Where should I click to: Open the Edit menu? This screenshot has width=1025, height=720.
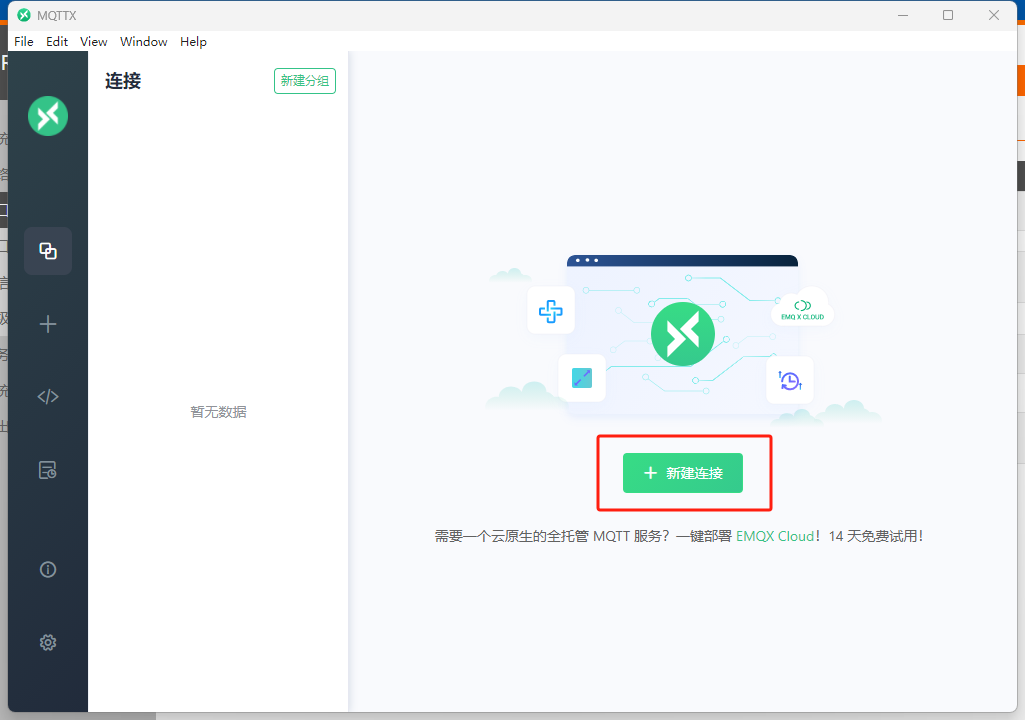click(x=57, y=41)
